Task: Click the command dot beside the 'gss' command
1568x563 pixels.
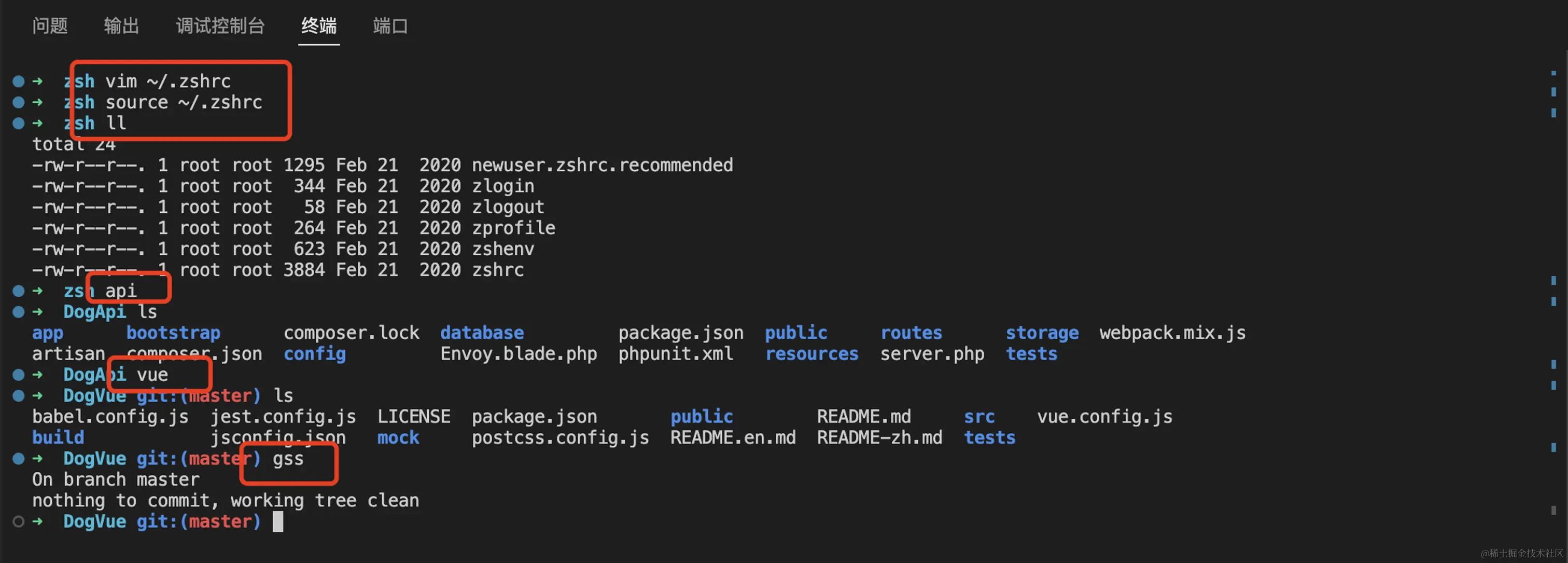Action: [18, 459]
